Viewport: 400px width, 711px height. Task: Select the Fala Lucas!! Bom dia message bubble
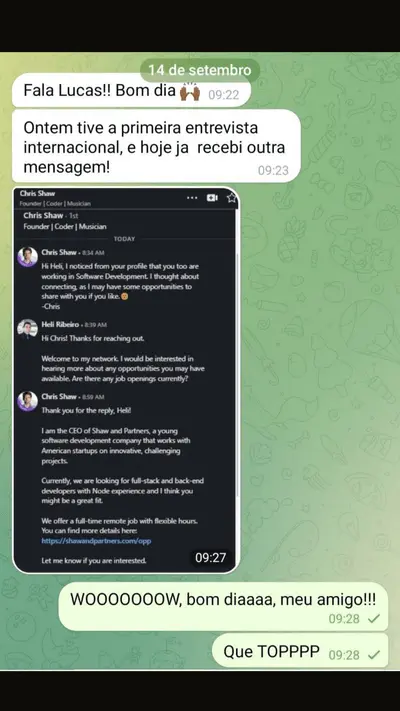pos(132,91)
